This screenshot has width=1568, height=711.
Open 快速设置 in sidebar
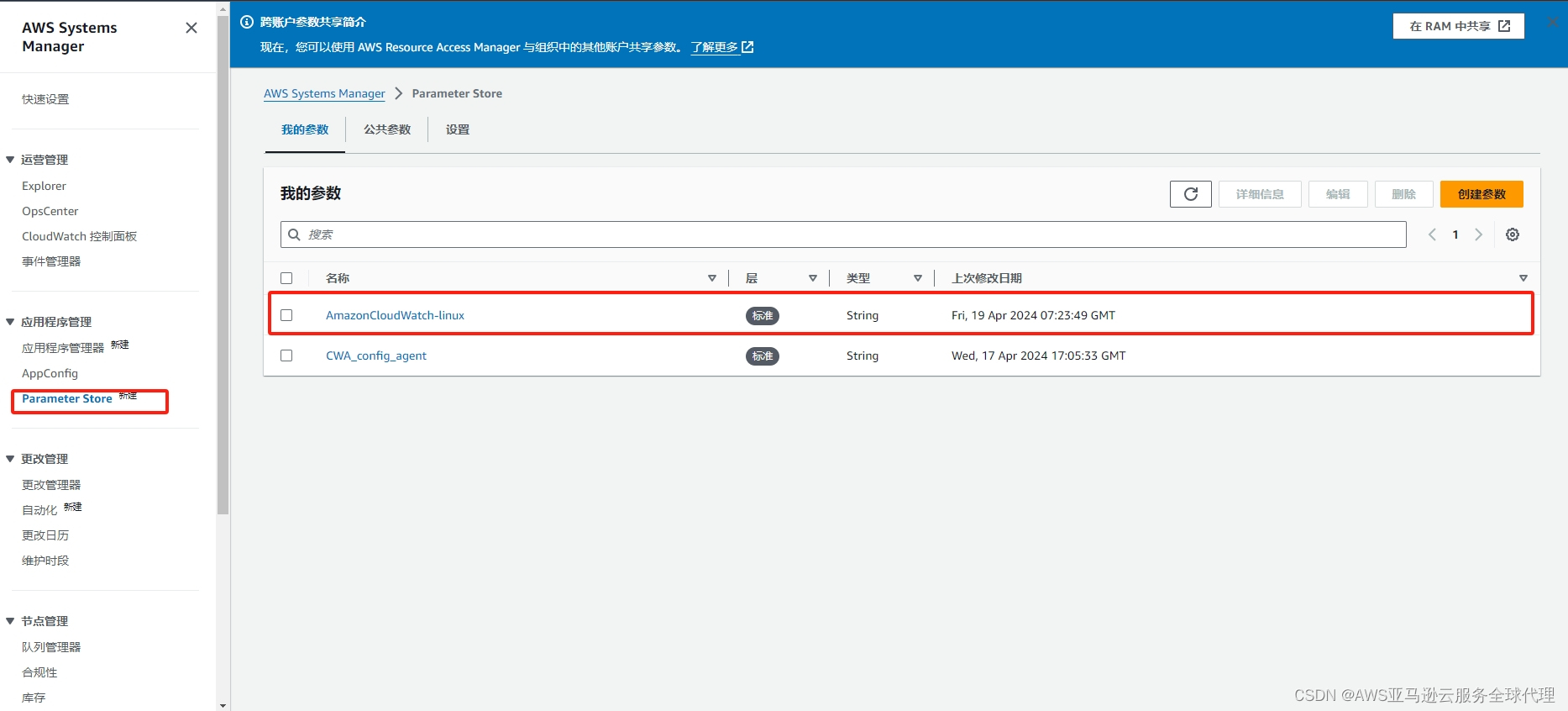tap(45, 99)
